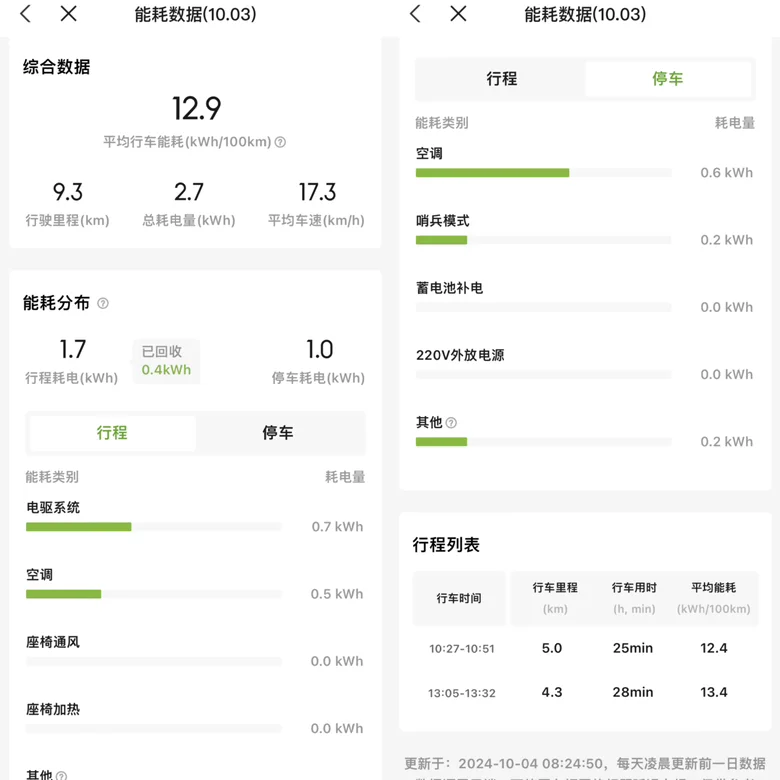Tap the 停车耗电(kWh) 1.0 figure
The width and height of the screenshot is (780, 780).
coord(319,351)
